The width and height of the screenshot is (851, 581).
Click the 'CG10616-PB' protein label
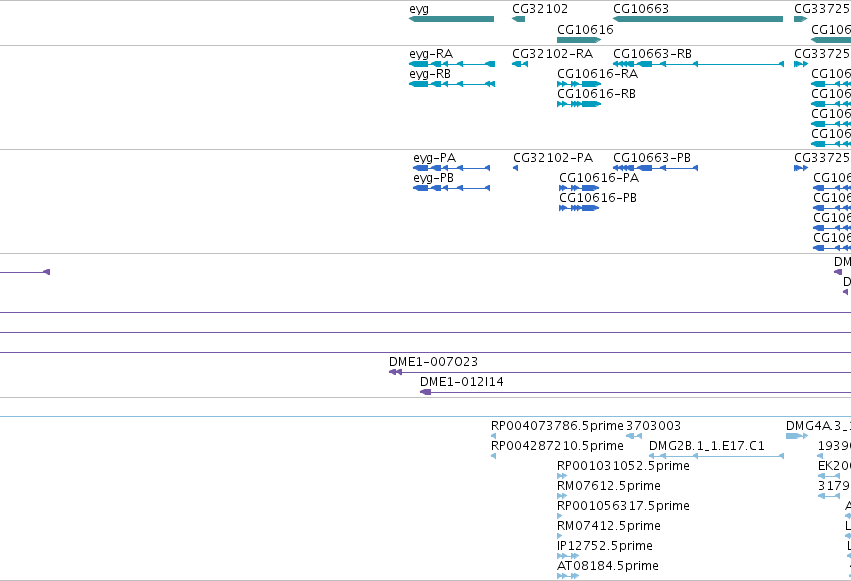tap(598, 198)
